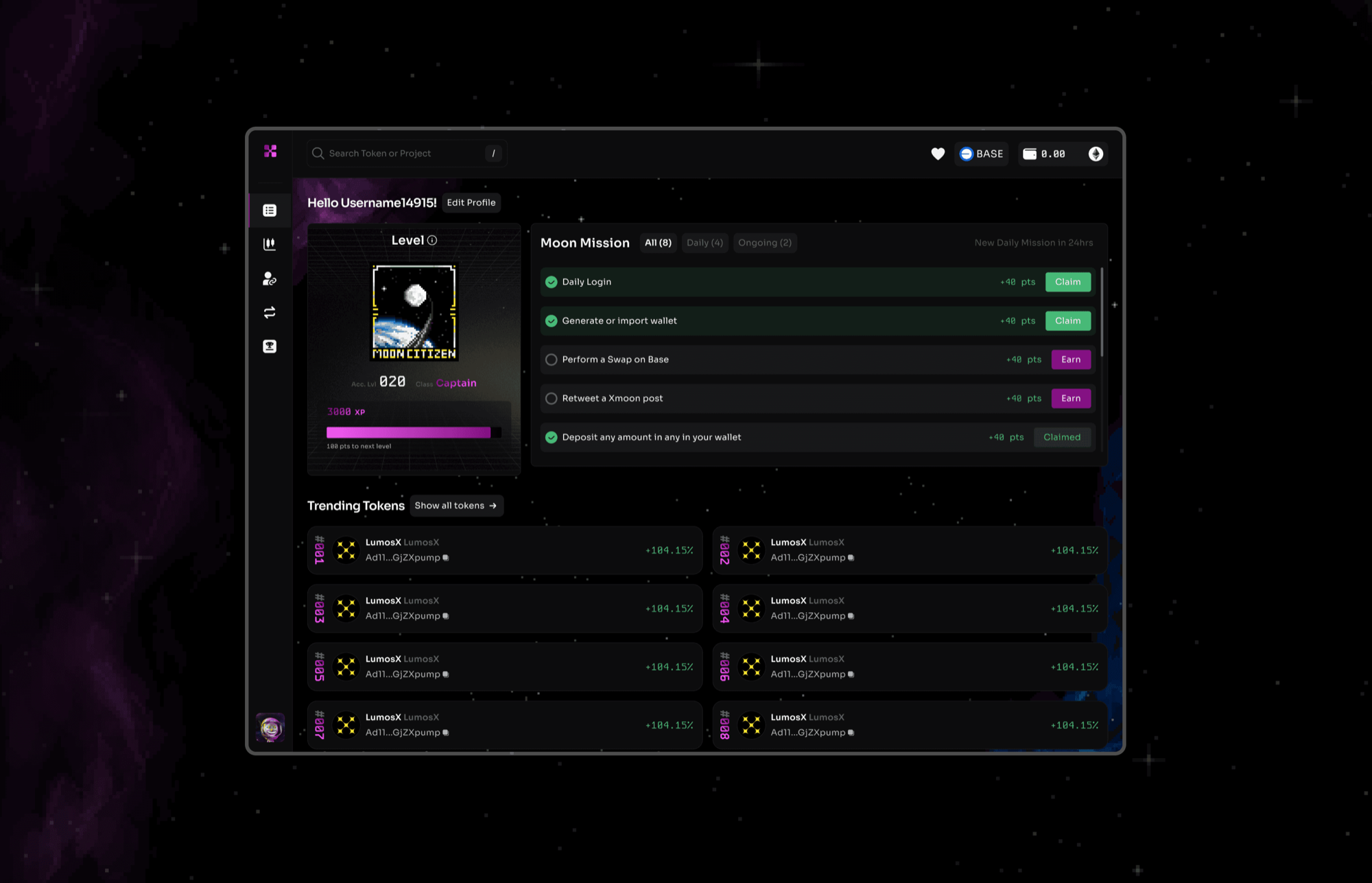Copy the address in token row #001

tap(445, 558)
